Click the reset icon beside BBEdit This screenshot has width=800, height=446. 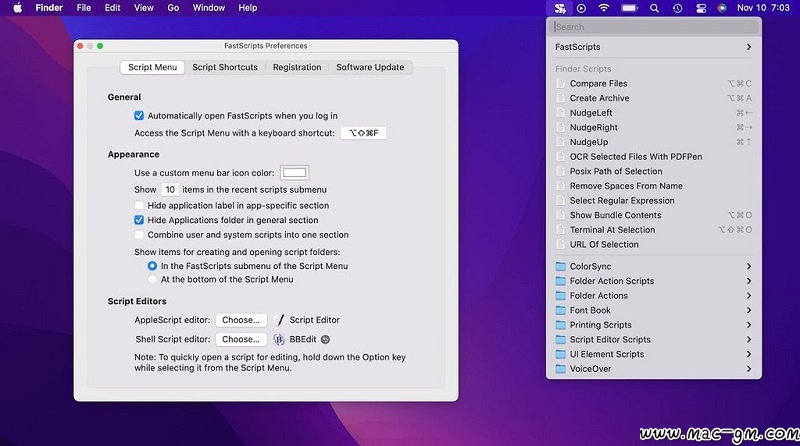click(x=325, y=339)
